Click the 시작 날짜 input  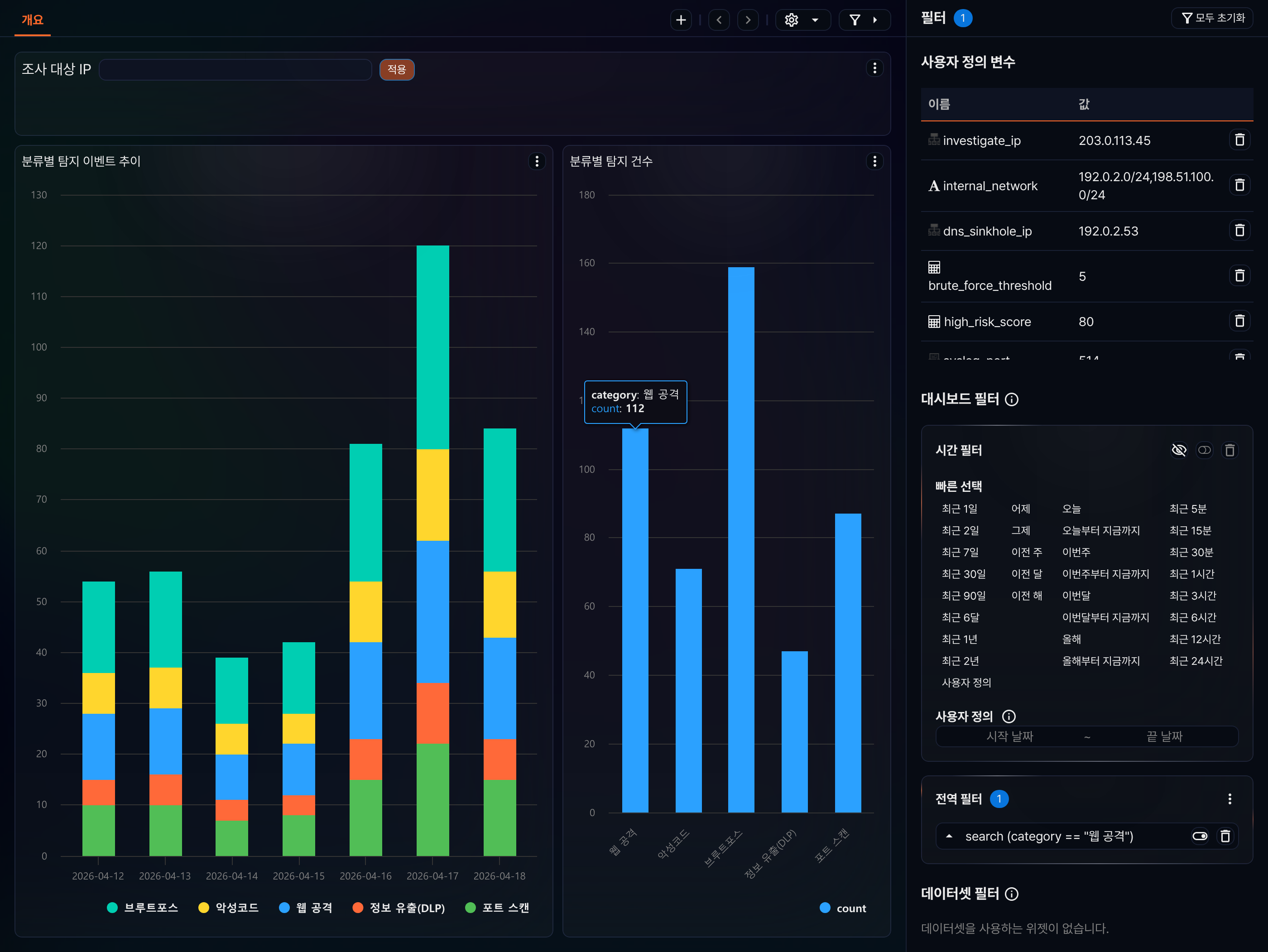click(x=1009, y=736)
